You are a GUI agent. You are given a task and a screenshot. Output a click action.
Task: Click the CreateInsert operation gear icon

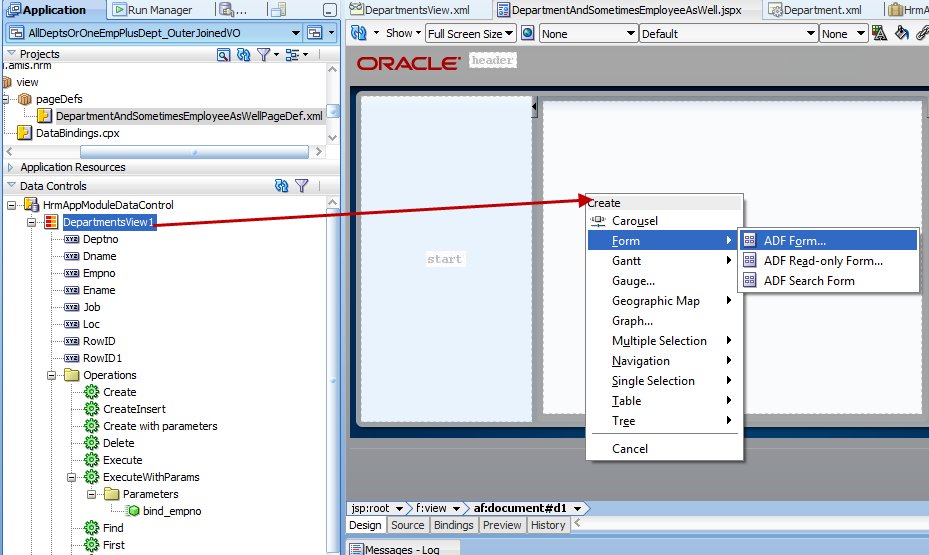[91, 409]
